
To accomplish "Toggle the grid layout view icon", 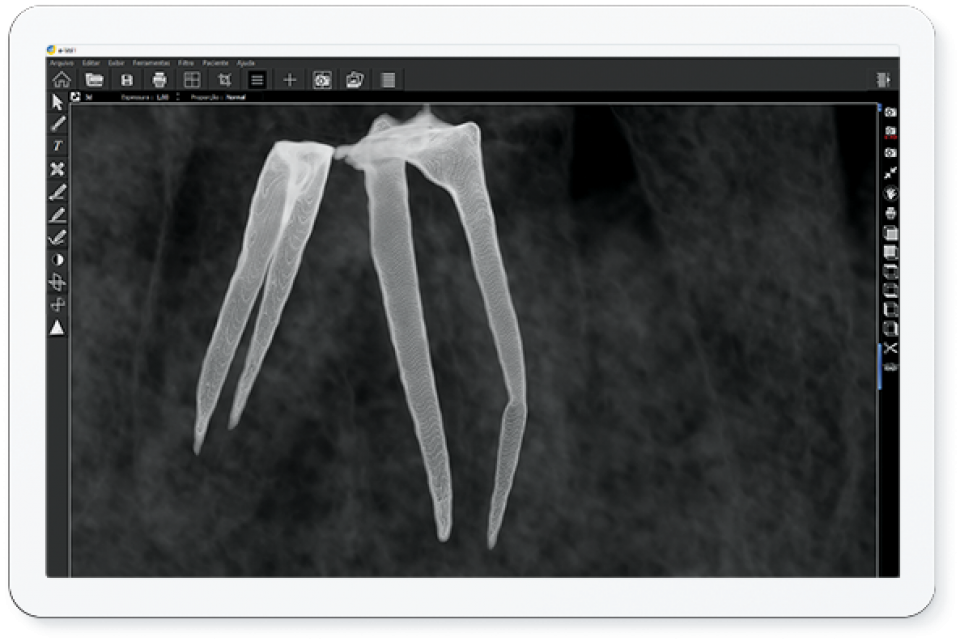I will 192,80.
